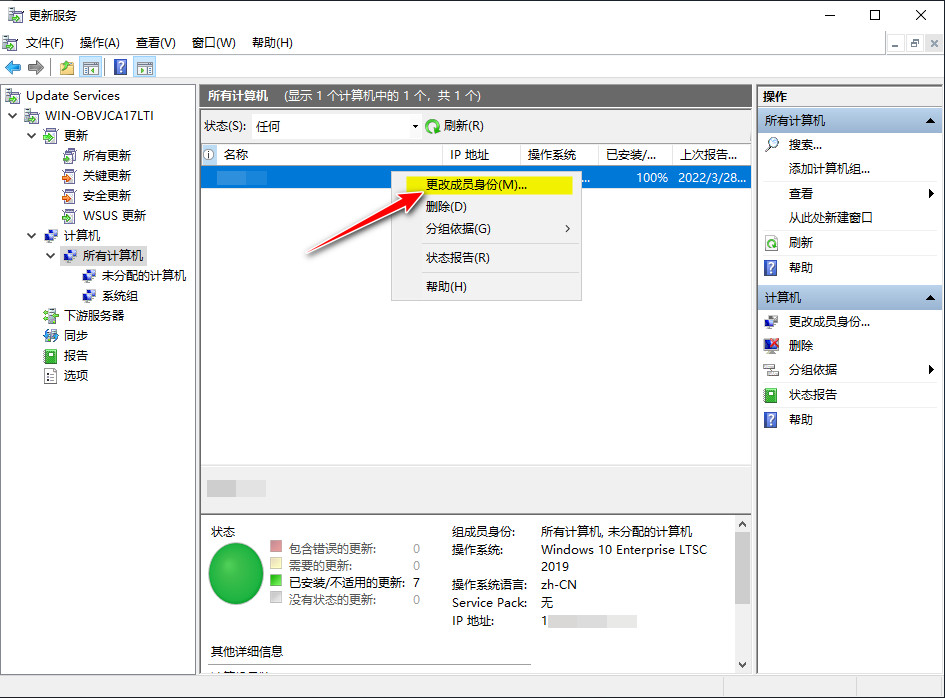This screenshot has width=945, height=698.
Task: Click the 2022/3/28... last report cell
Action: [712, 178]
